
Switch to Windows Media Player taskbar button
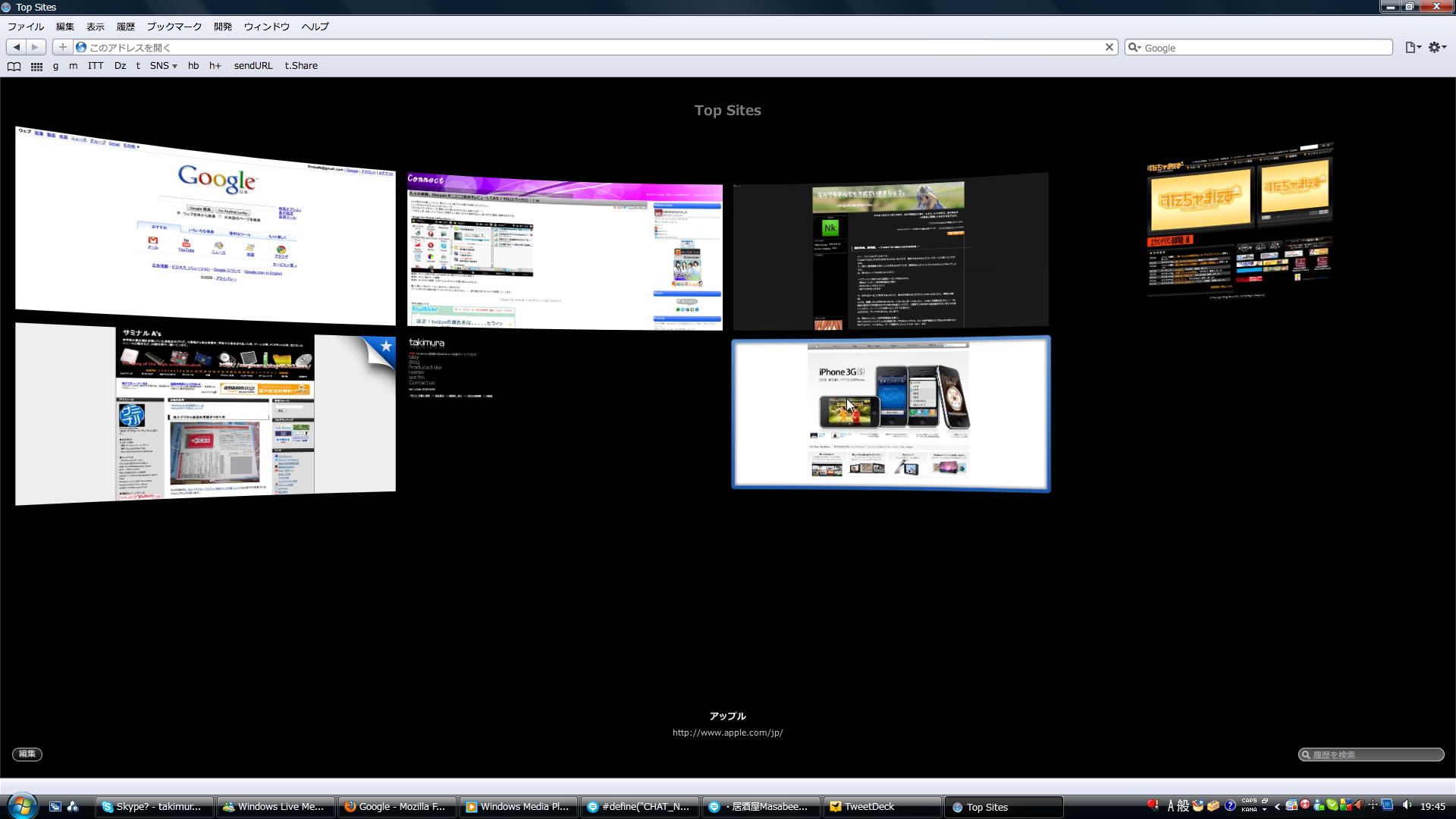519,807
